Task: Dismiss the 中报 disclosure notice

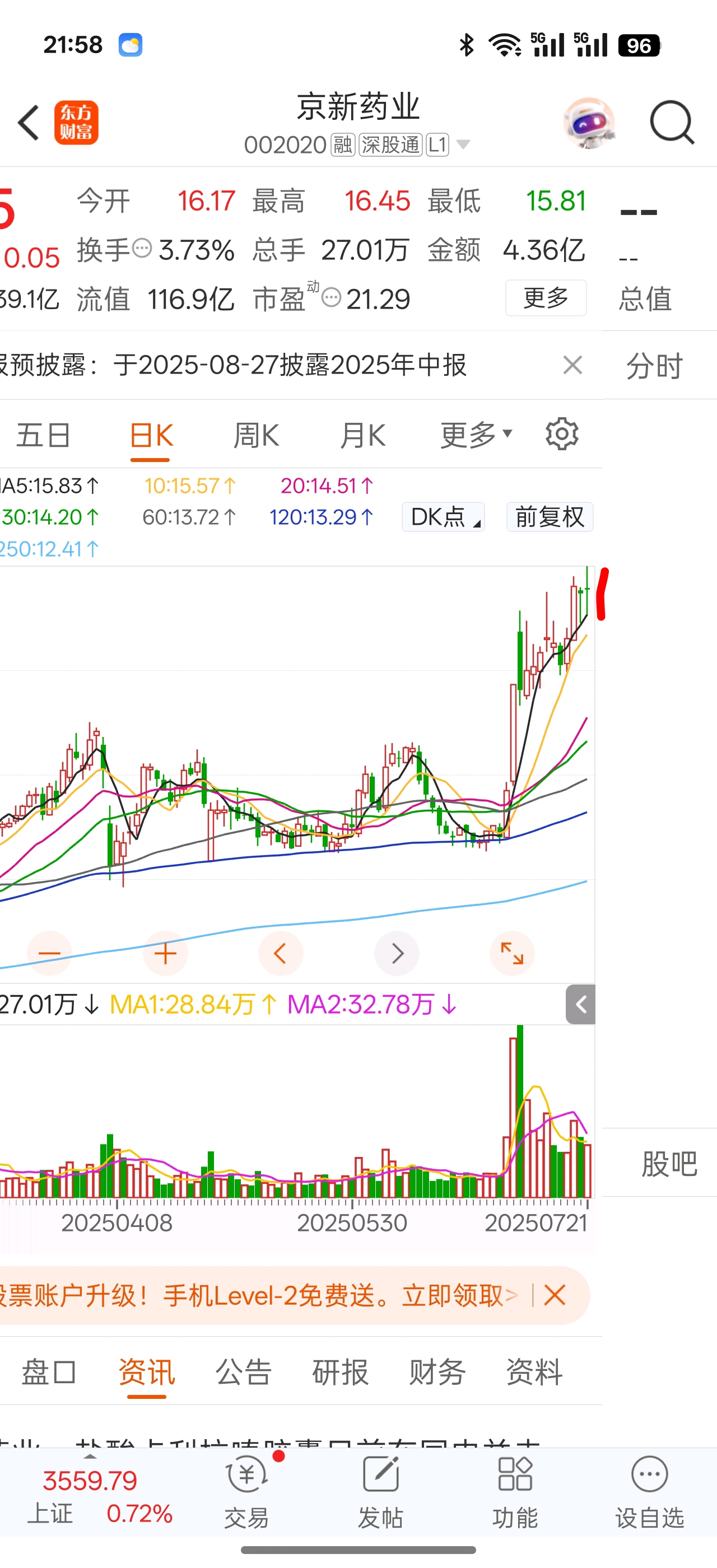Action: [572, 365]
